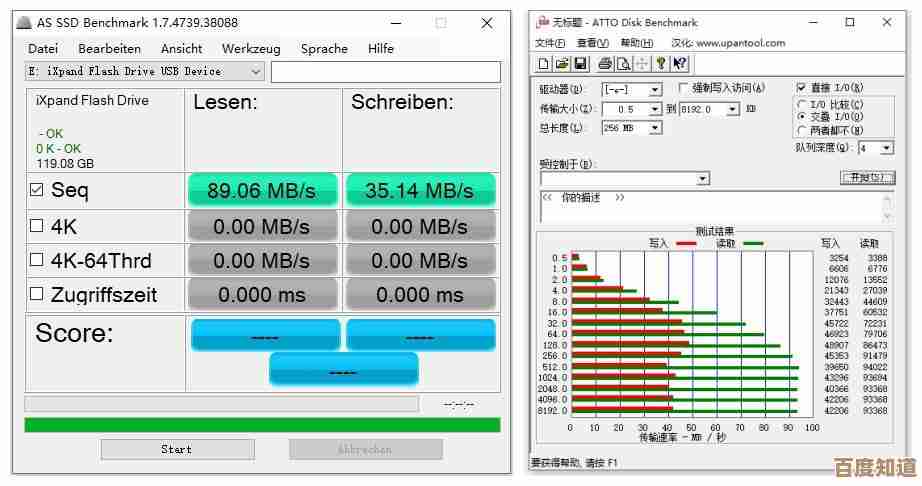This screenshot has width=922, height=486.
Task: Click the New file icon in ATTO toolbar
Action: [544, 64]
